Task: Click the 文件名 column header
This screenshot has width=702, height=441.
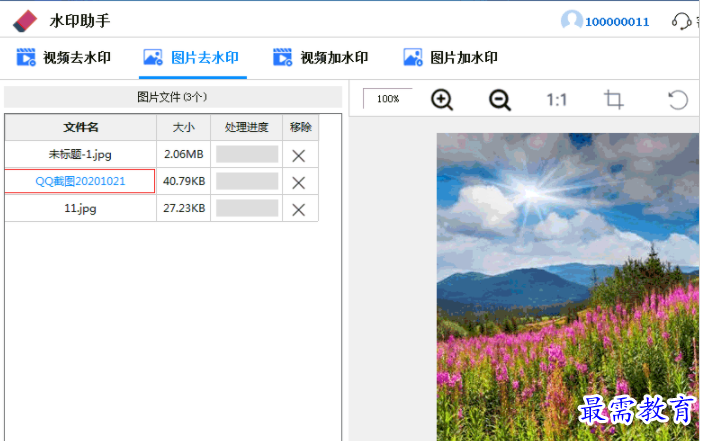Action: (x=81, y=127)
